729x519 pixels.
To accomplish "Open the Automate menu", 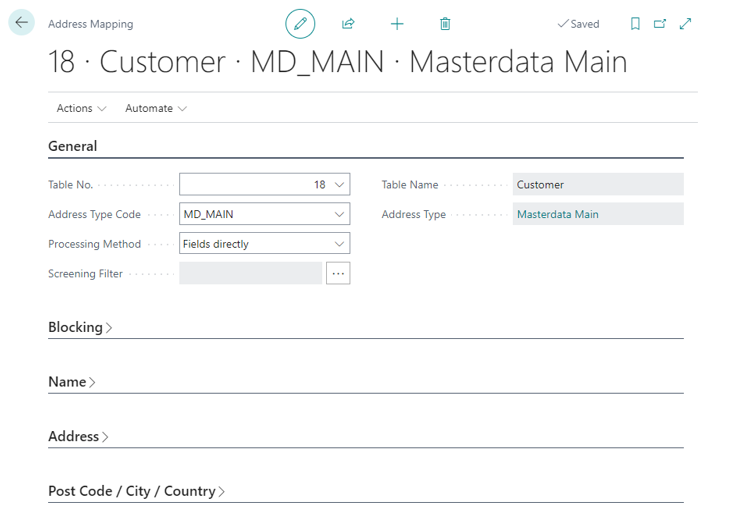I will [x=155, y=108].
